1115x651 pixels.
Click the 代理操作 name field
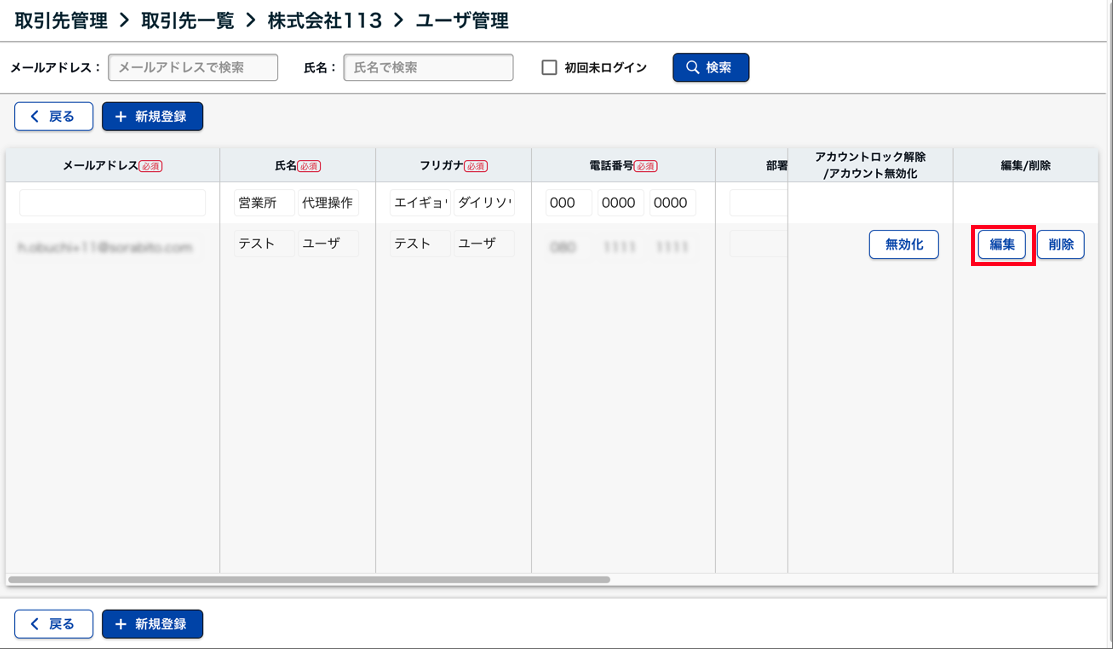327,203
